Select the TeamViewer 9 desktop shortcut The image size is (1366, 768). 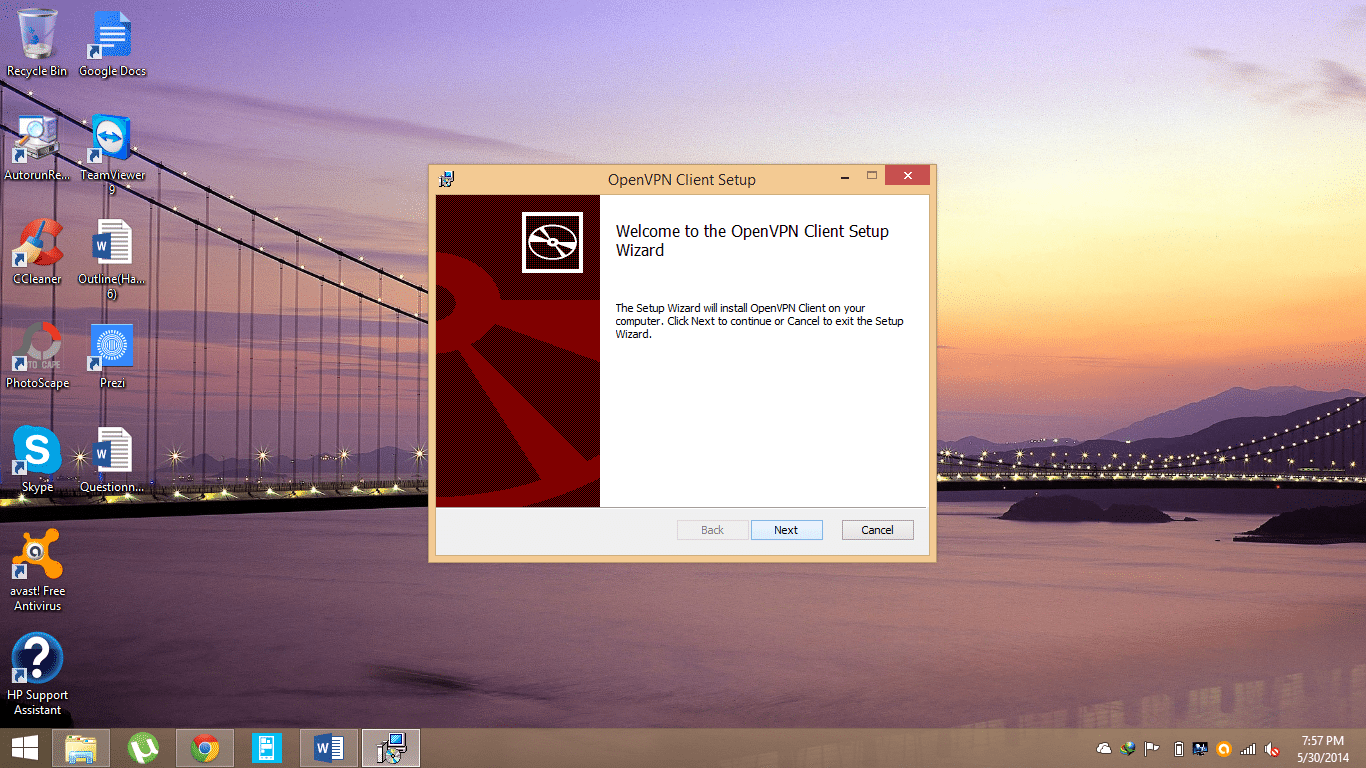tap(112, 145)
